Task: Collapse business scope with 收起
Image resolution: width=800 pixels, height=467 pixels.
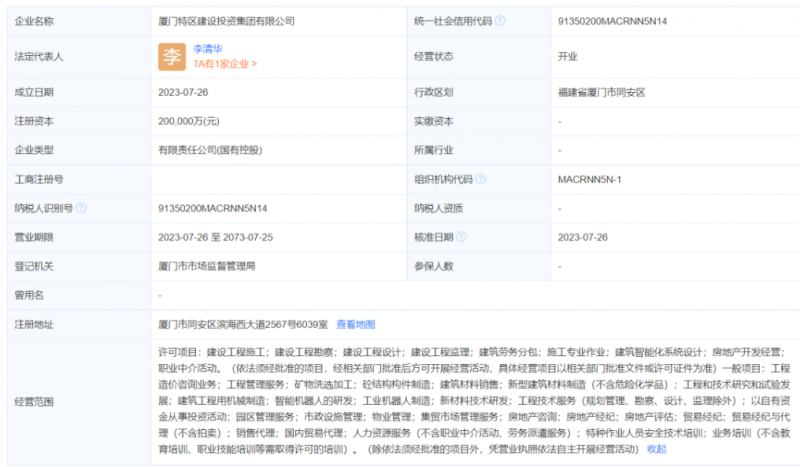Action: click(657, 449)
